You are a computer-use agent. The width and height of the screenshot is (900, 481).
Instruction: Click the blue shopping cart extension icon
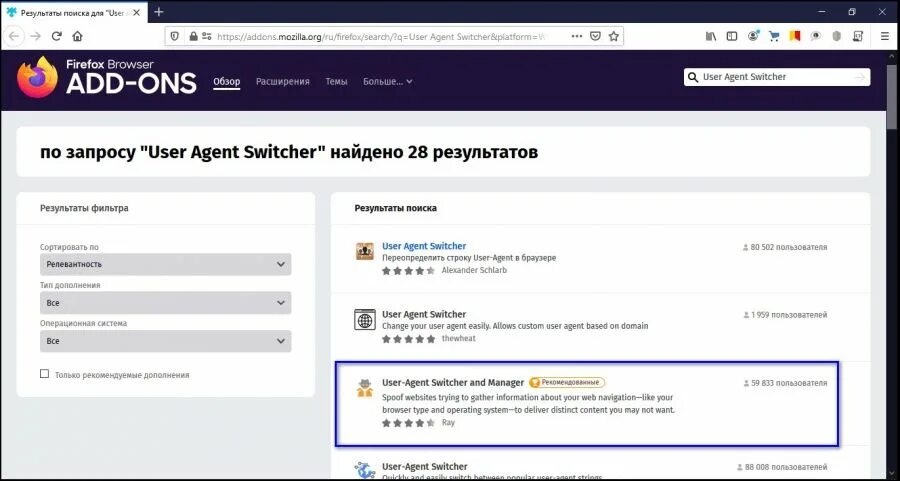click(774, 36)
